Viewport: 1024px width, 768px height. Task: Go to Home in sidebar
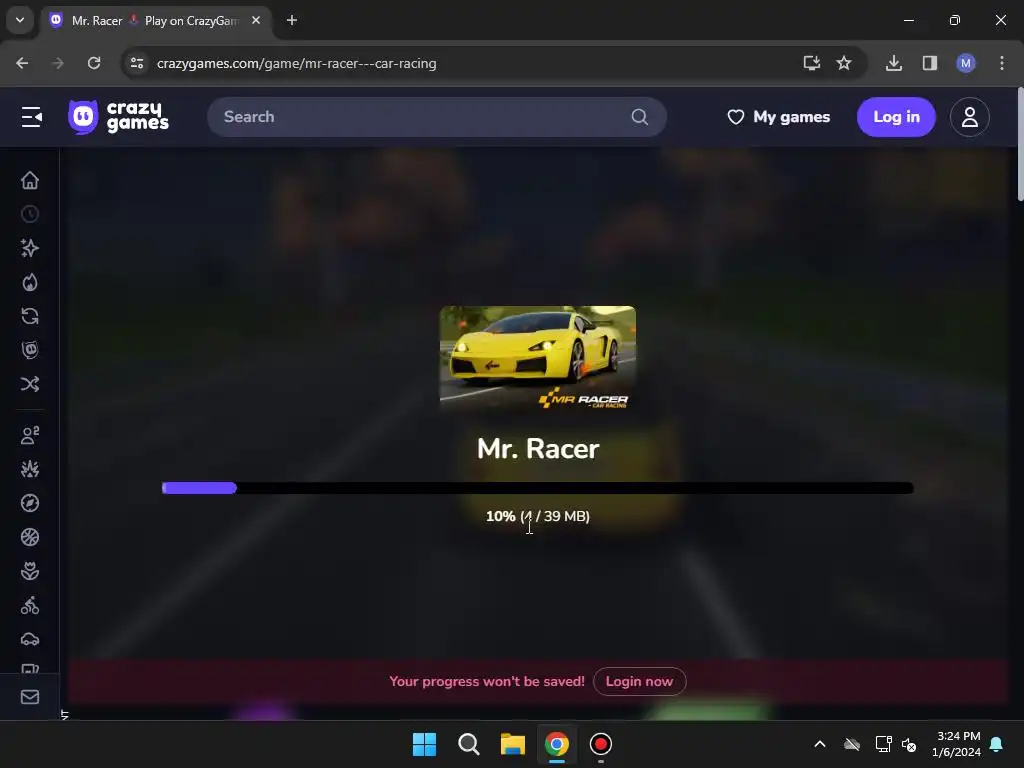(30, 180)
